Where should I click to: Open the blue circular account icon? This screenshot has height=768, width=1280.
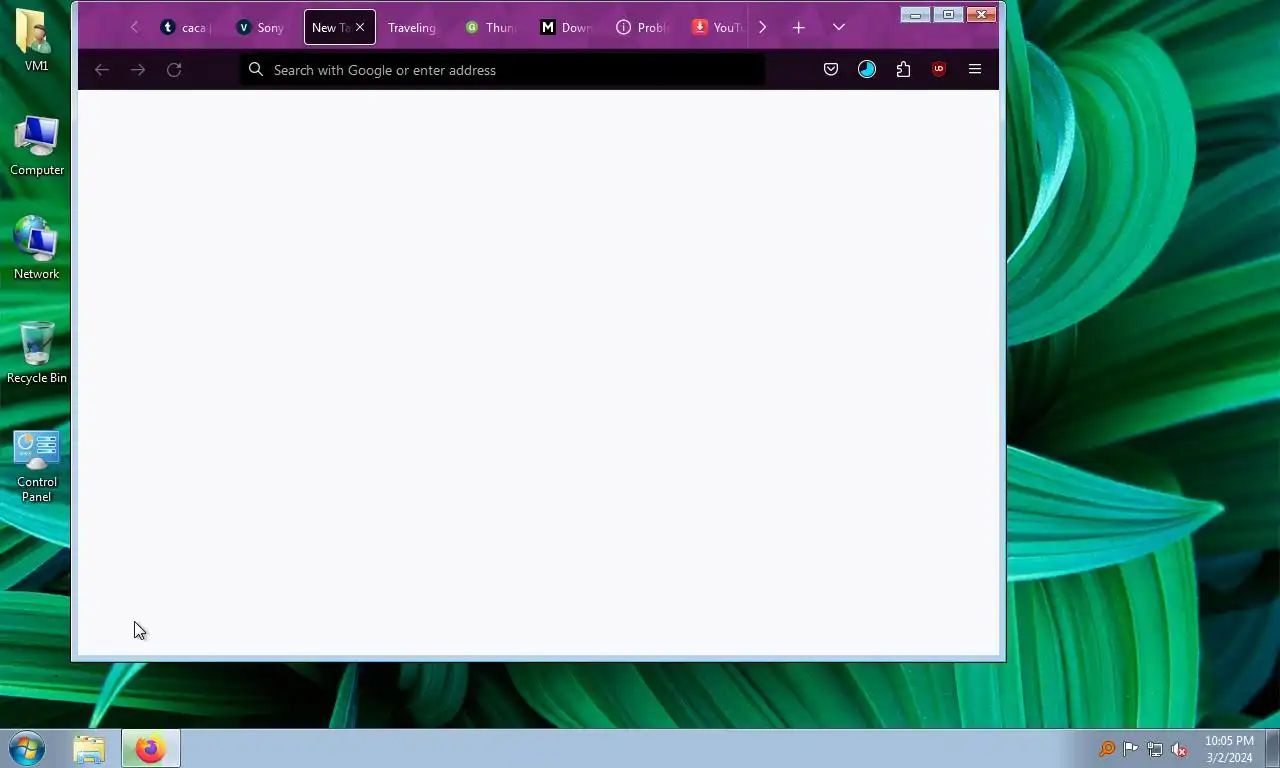[867, 69]
